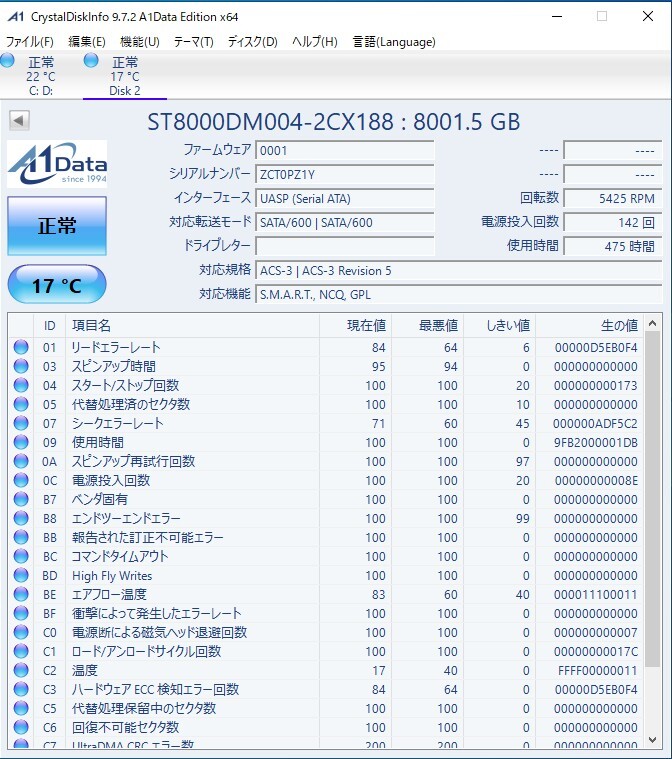
Task: Click the しきい値 column header
Action: 500,325
